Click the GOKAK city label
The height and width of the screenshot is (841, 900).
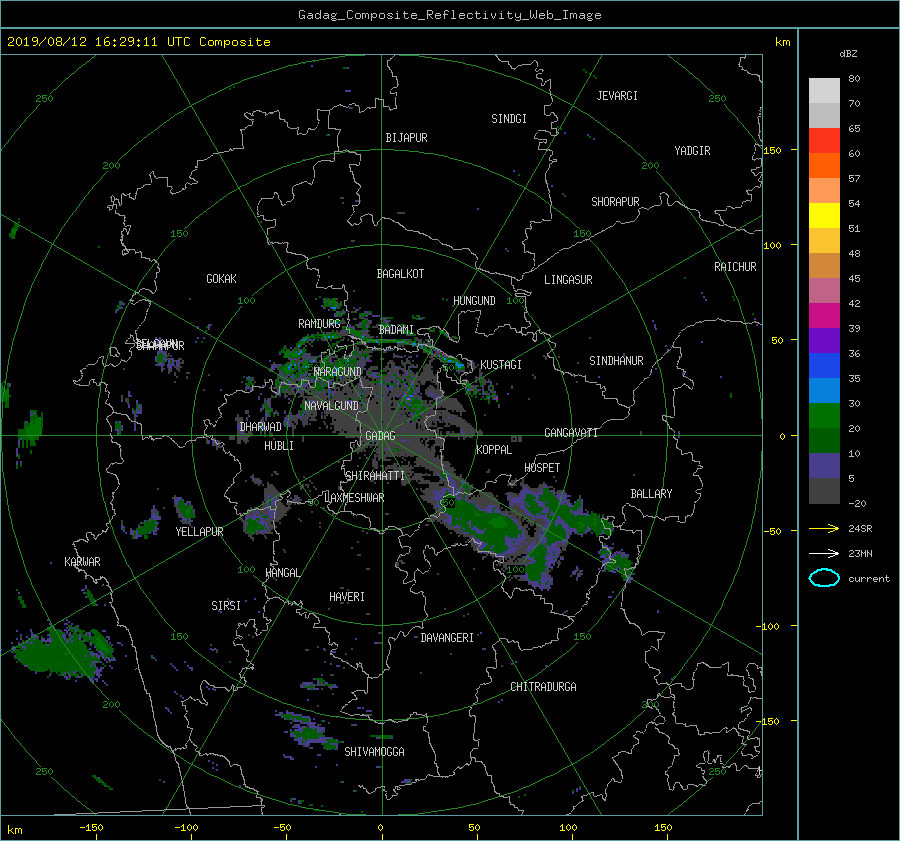pos(221,279)
